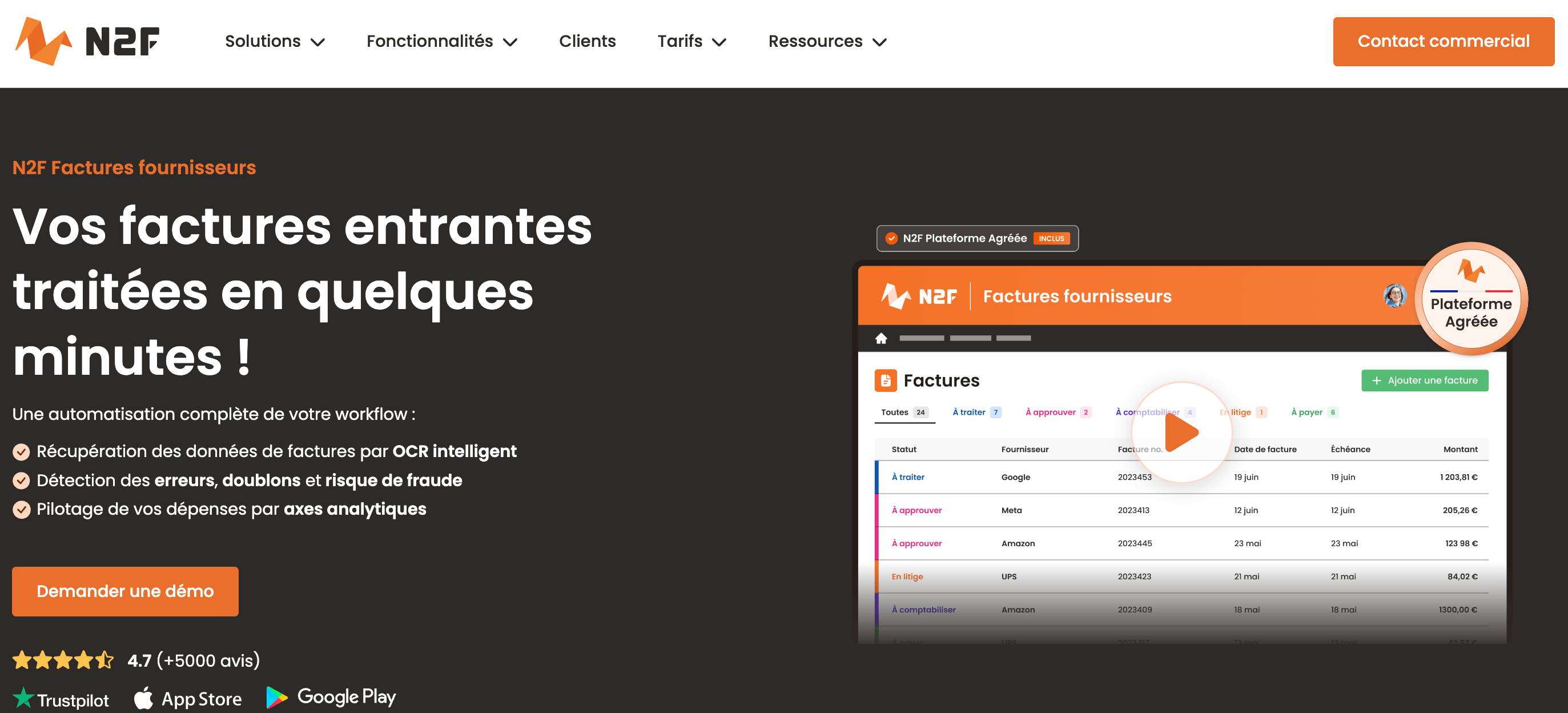The width and height of the screenshot is (1568, 713).
Task: Click the 1300,00 € amount
Action: [1458, 610]
